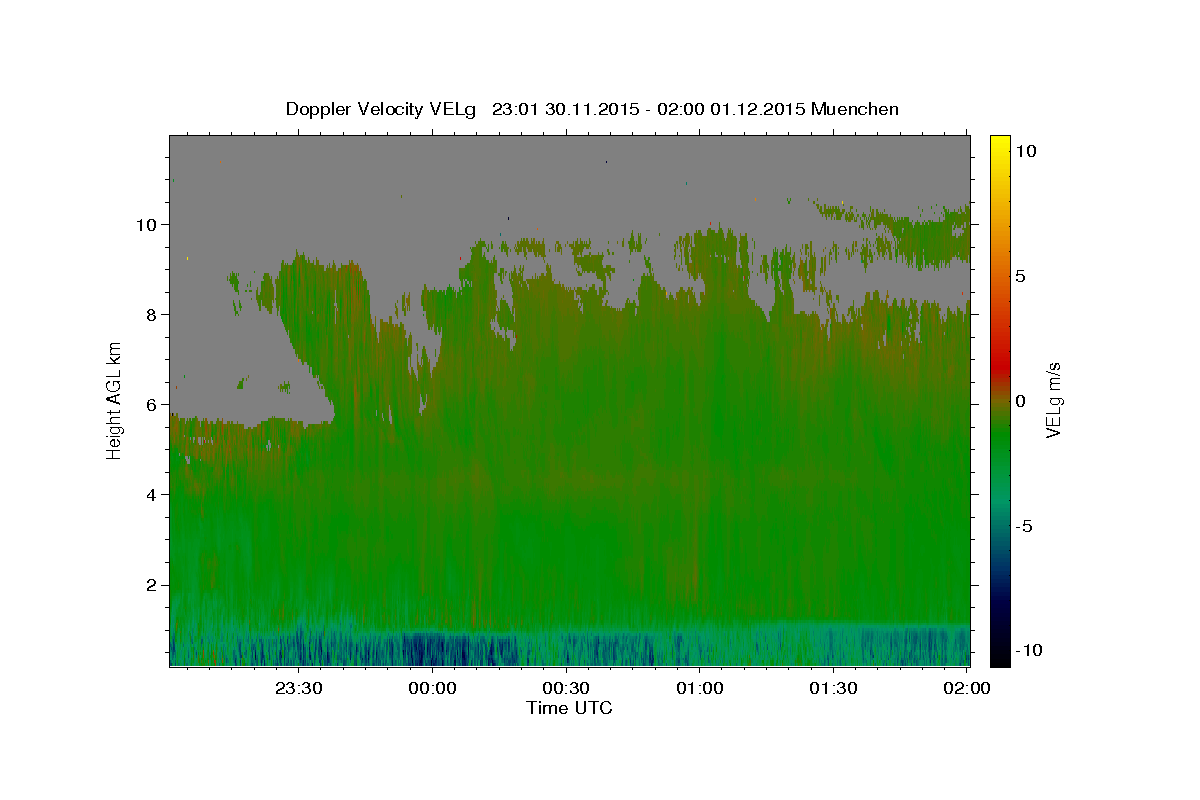
Task: Click the 00:30 time tick label
Action: (x=567, y=688)
